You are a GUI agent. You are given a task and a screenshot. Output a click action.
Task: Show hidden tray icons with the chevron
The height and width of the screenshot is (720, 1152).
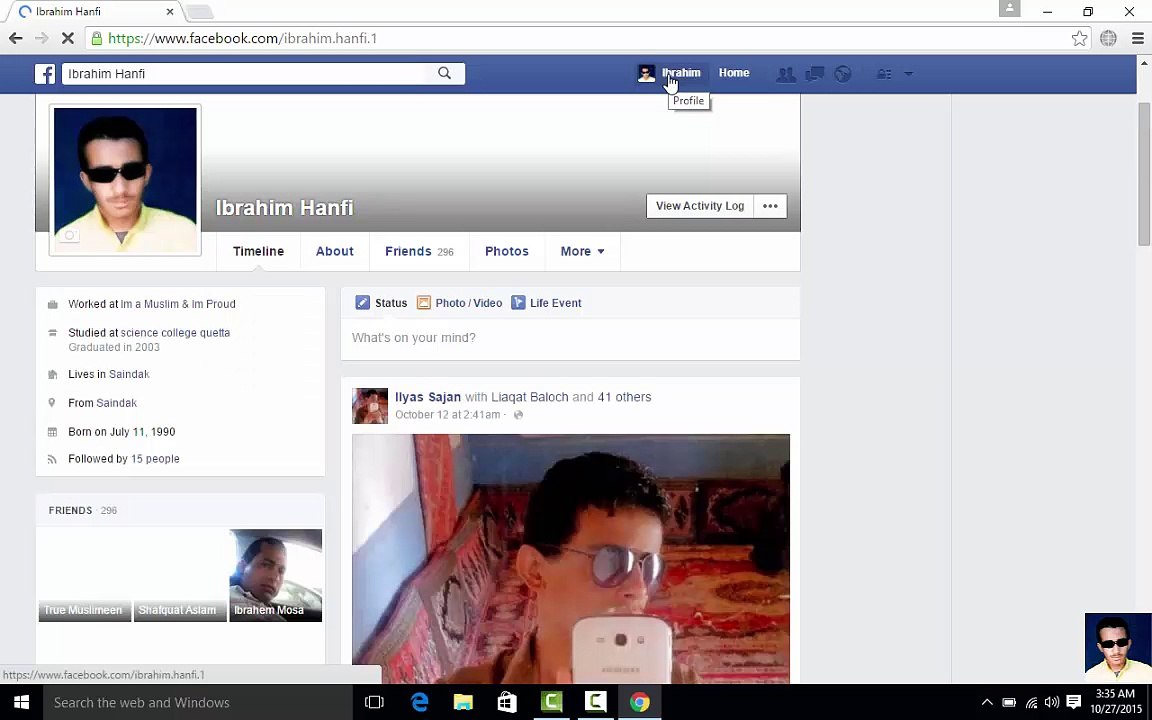click(987, 702)
